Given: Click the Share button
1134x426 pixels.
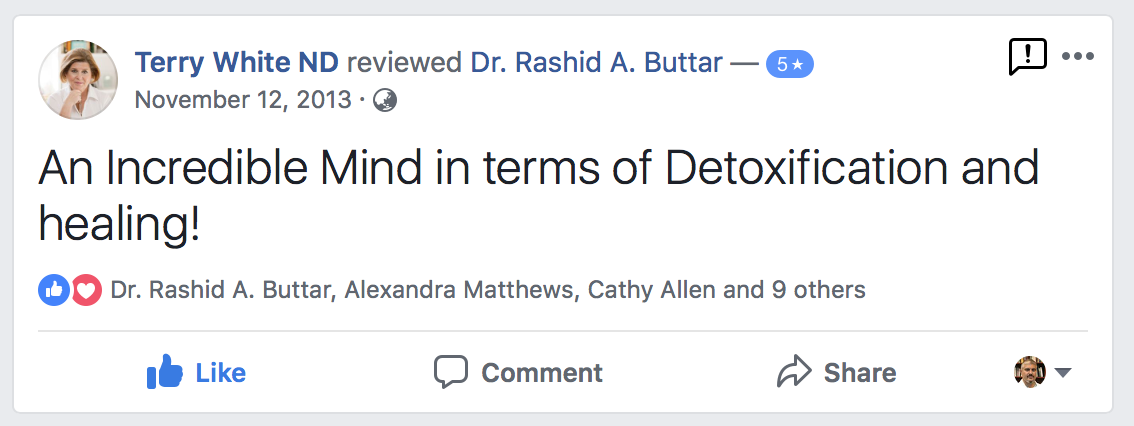Looking at the screenshot, I should click(837, 373).
